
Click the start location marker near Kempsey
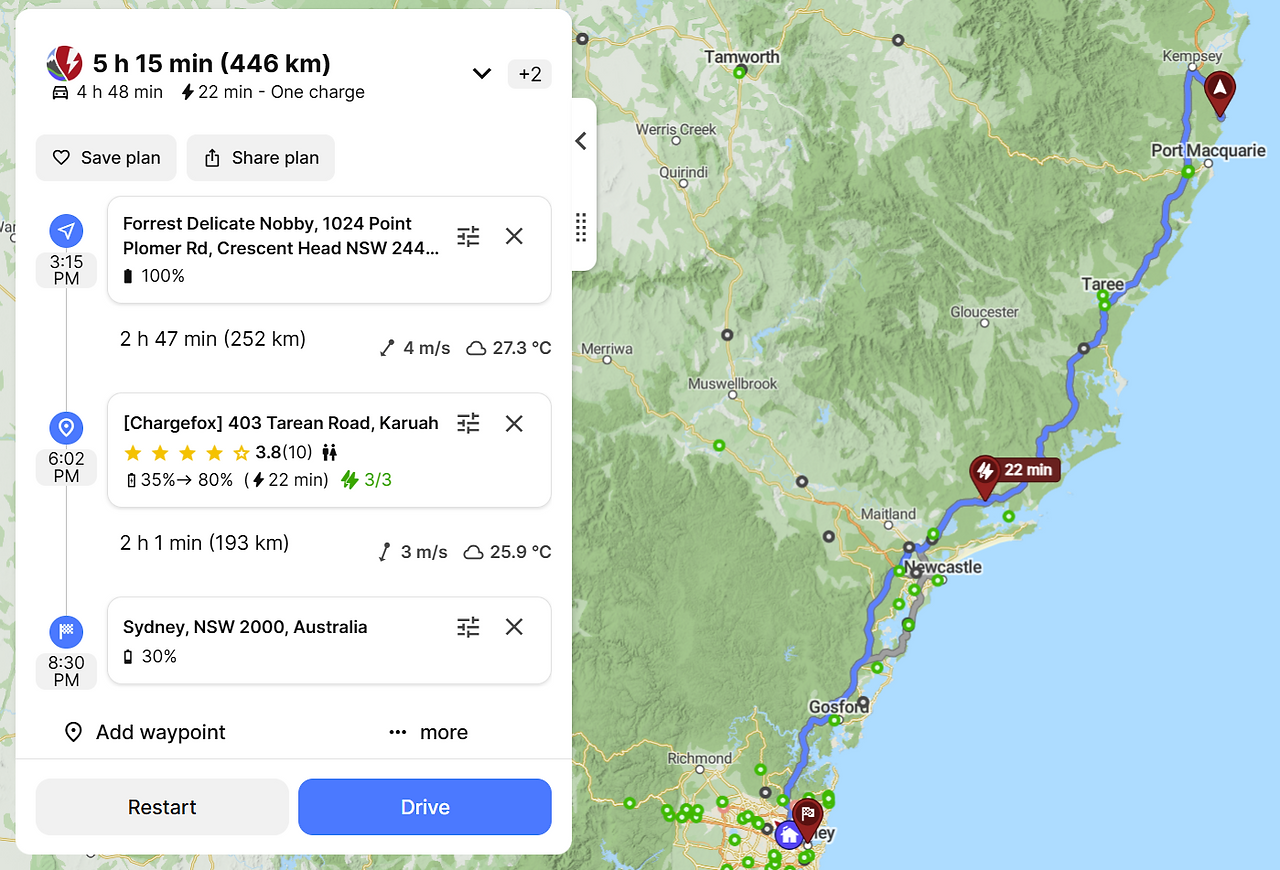1219,92
